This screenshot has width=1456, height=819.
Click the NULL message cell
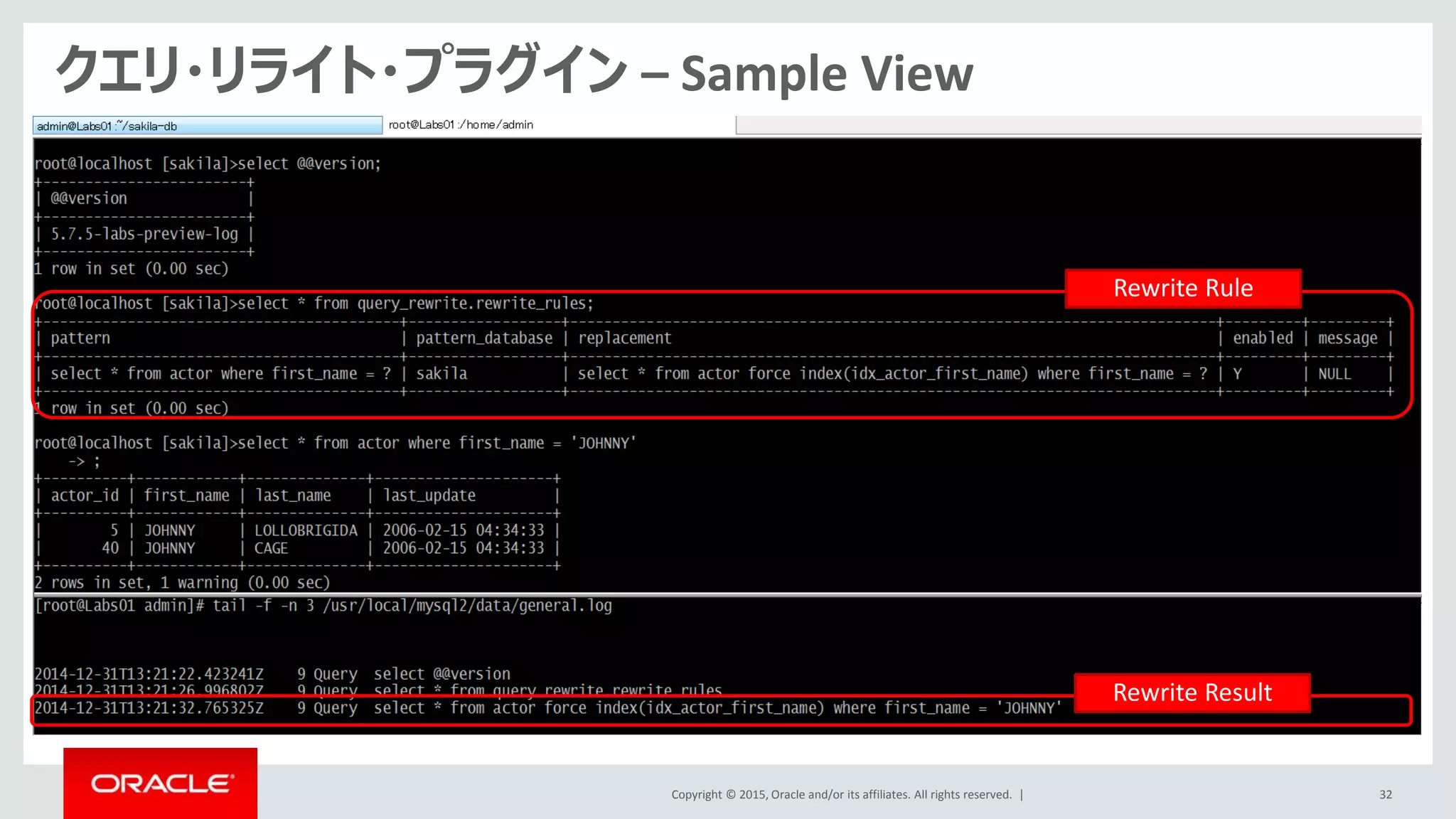click(x=1334, y=374)
